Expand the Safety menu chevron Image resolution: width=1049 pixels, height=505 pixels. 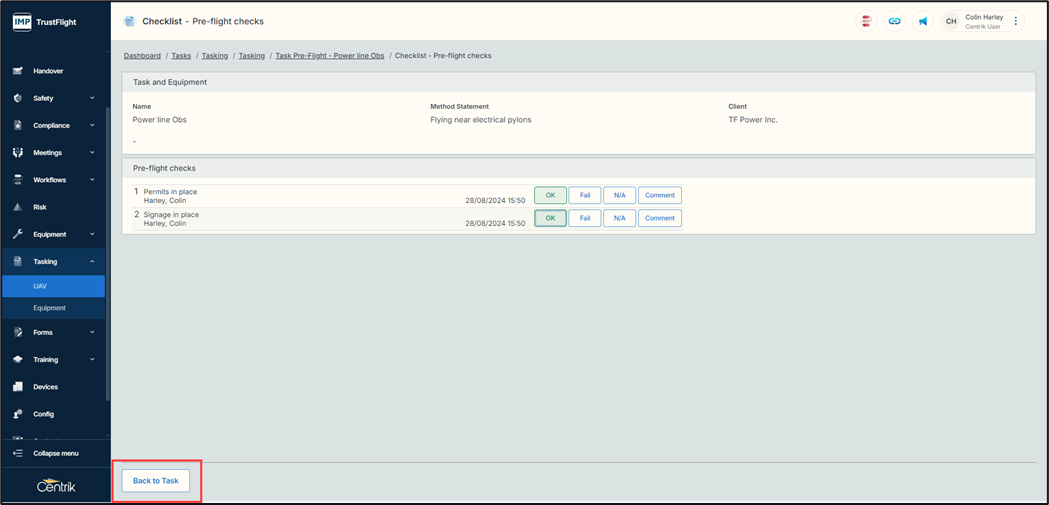(x=92, y=98)
